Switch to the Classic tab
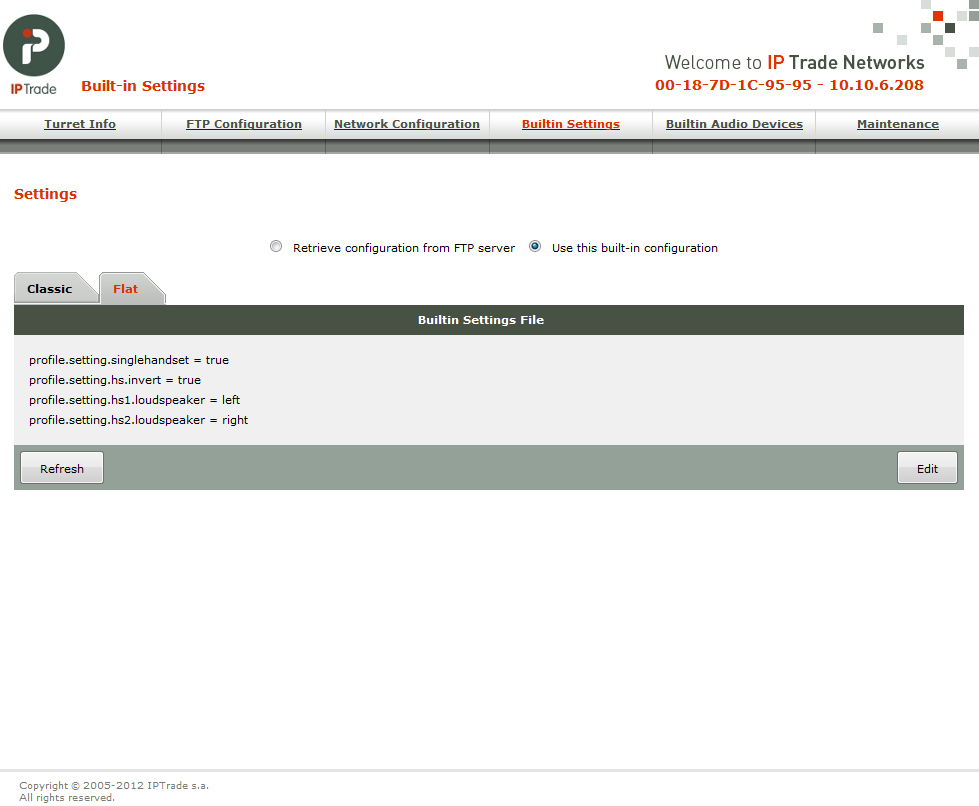Screen dimensions: 979x806 click(50, 288)
